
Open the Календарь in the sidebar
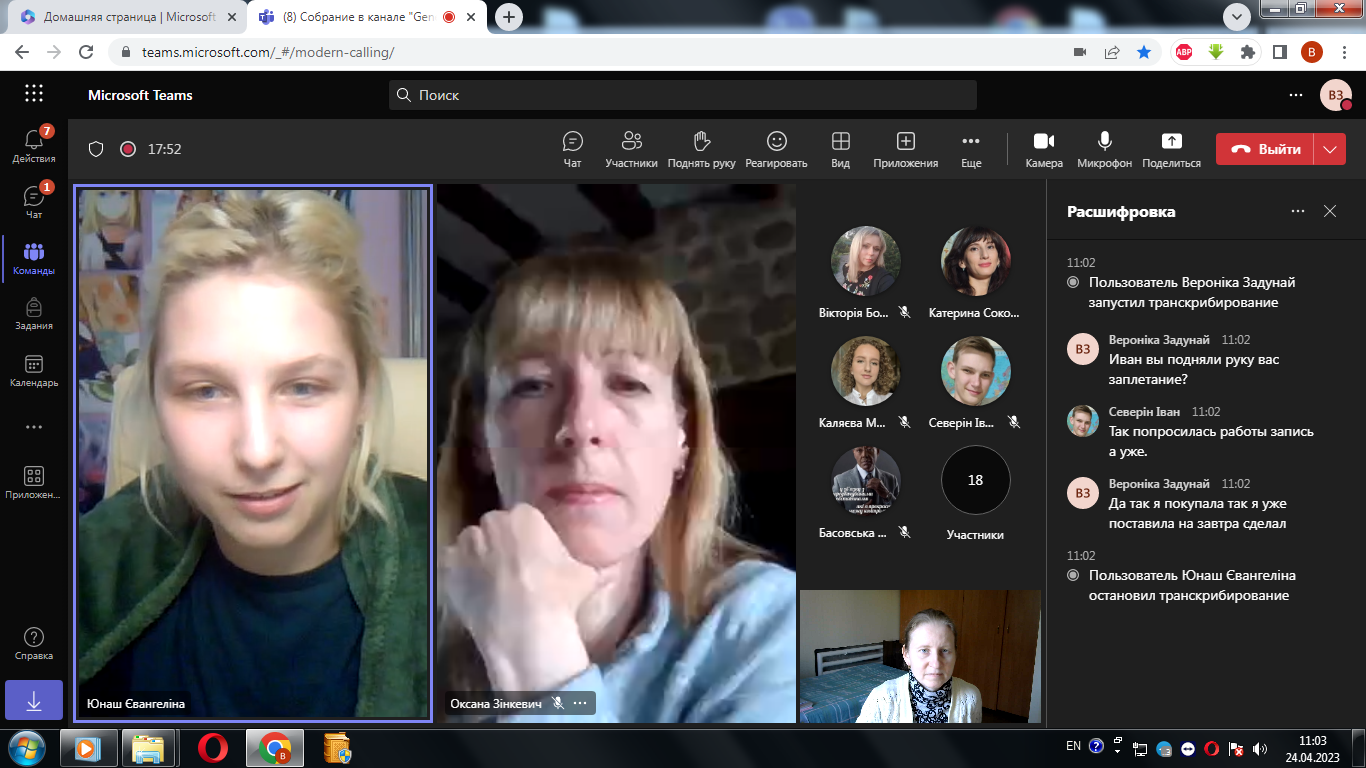34,371
